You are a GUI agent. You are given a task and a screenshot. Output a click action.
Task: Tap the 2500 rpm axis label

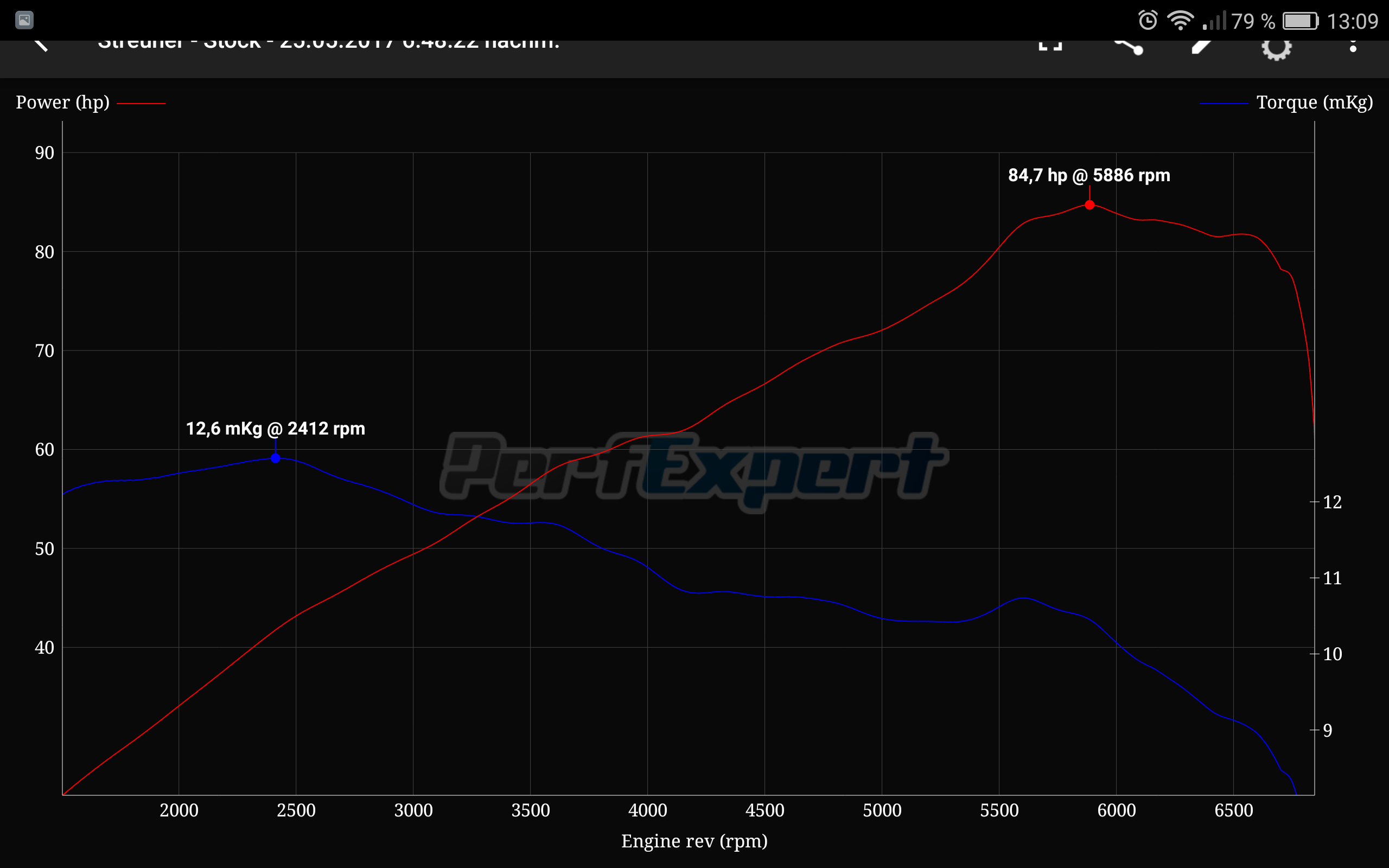click(x=296, y=810)
